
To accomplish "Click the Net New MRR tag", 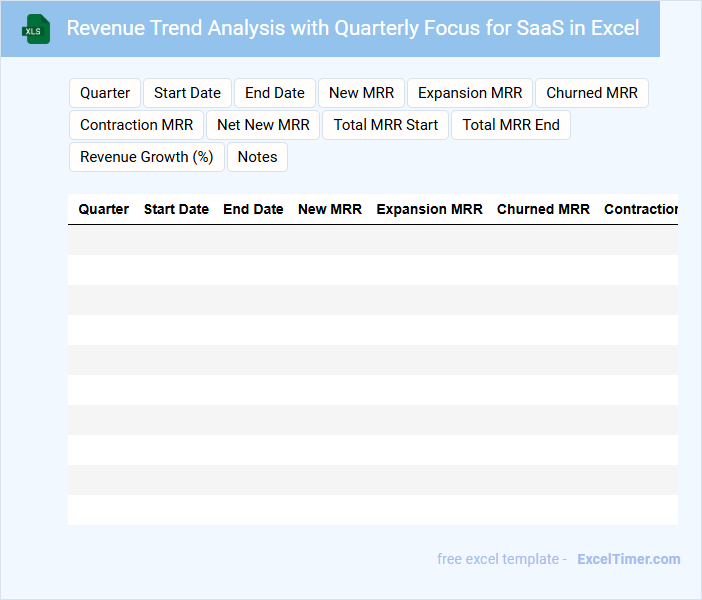I will (263, 125).
